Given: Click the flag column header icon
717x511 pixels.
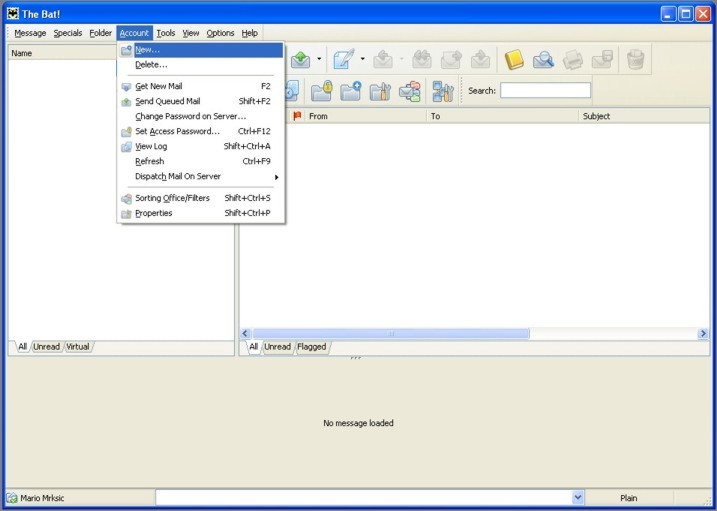Looking at the screenshot, I should [297, 116].
